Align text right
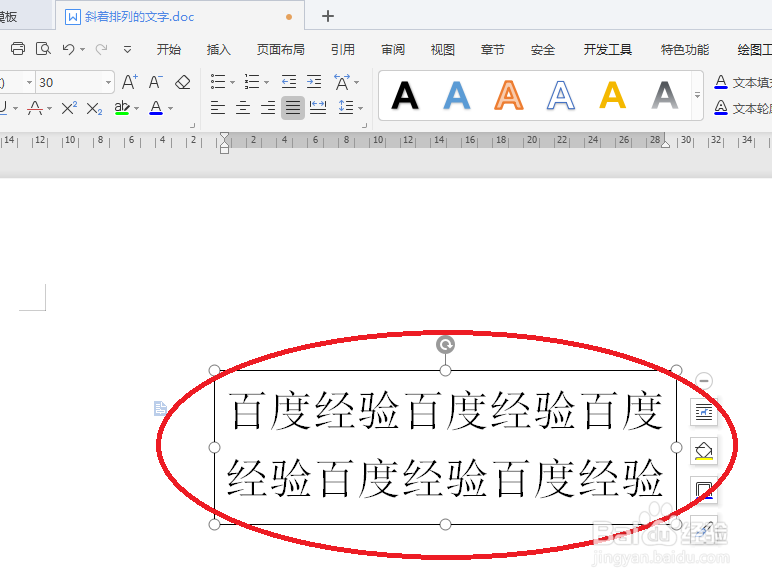This screenshot has height=584, width=772. 268,107
